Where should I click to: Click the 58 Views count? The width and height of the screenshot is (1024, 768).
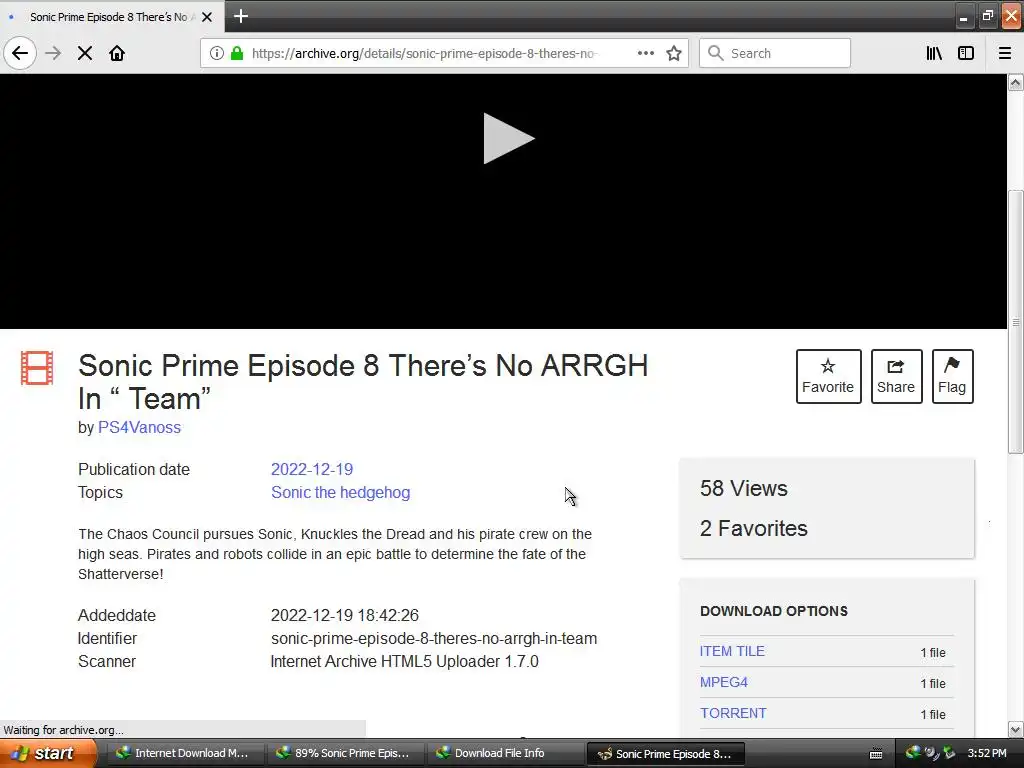744,488
